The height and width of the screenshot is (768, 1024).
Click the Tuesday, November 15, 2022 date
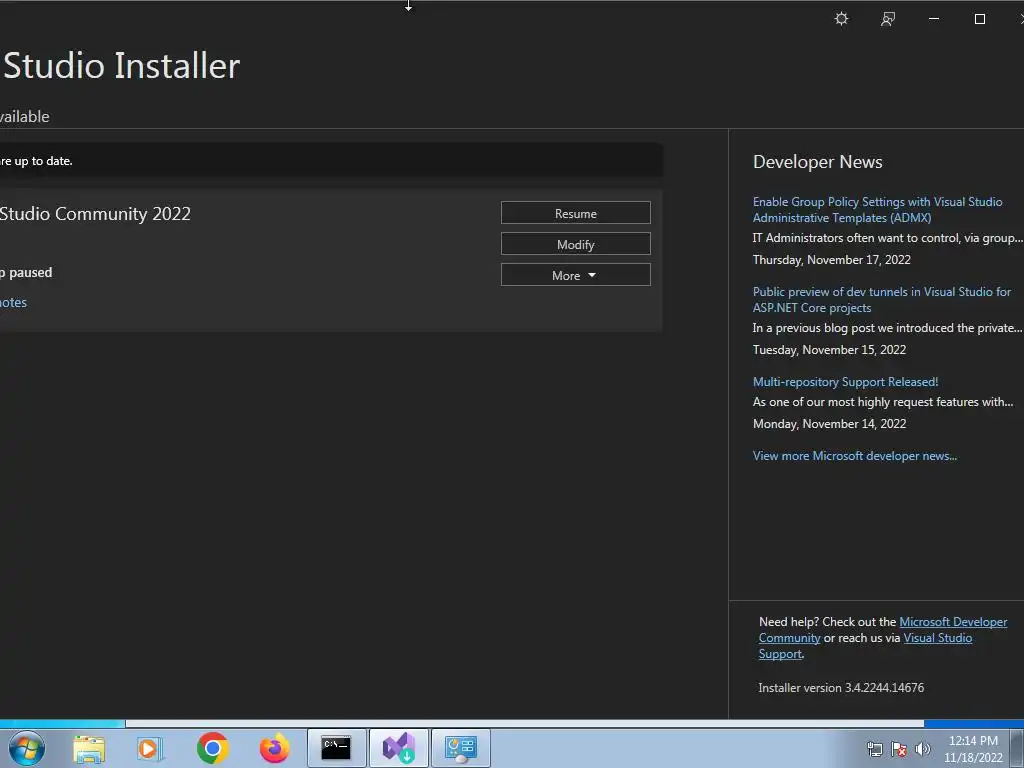point(829,350)
